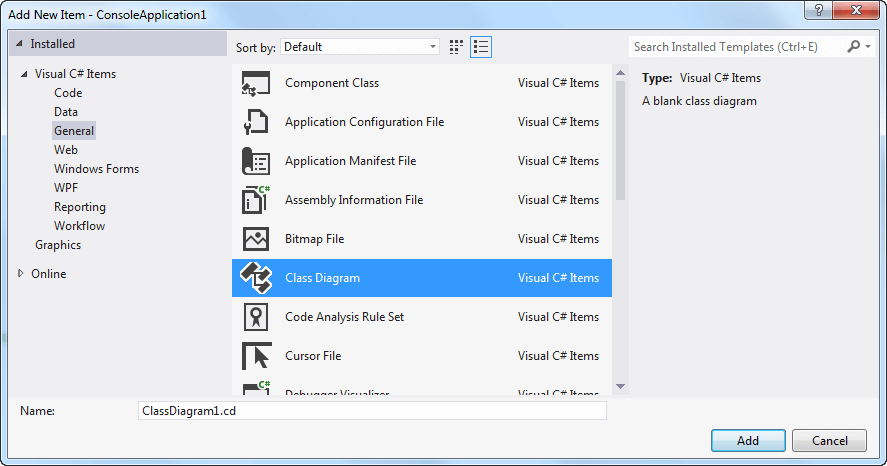The image size is (887, 466).
Task: Click the 'Assembly Information File' name
Action: coord(354,200)
